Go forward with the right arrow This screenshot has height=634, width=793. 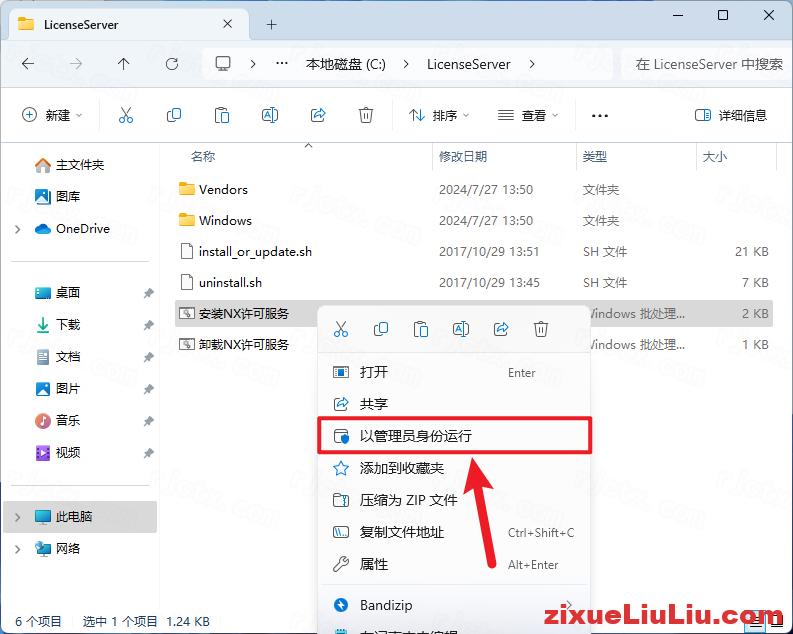(x=76, y=64)
